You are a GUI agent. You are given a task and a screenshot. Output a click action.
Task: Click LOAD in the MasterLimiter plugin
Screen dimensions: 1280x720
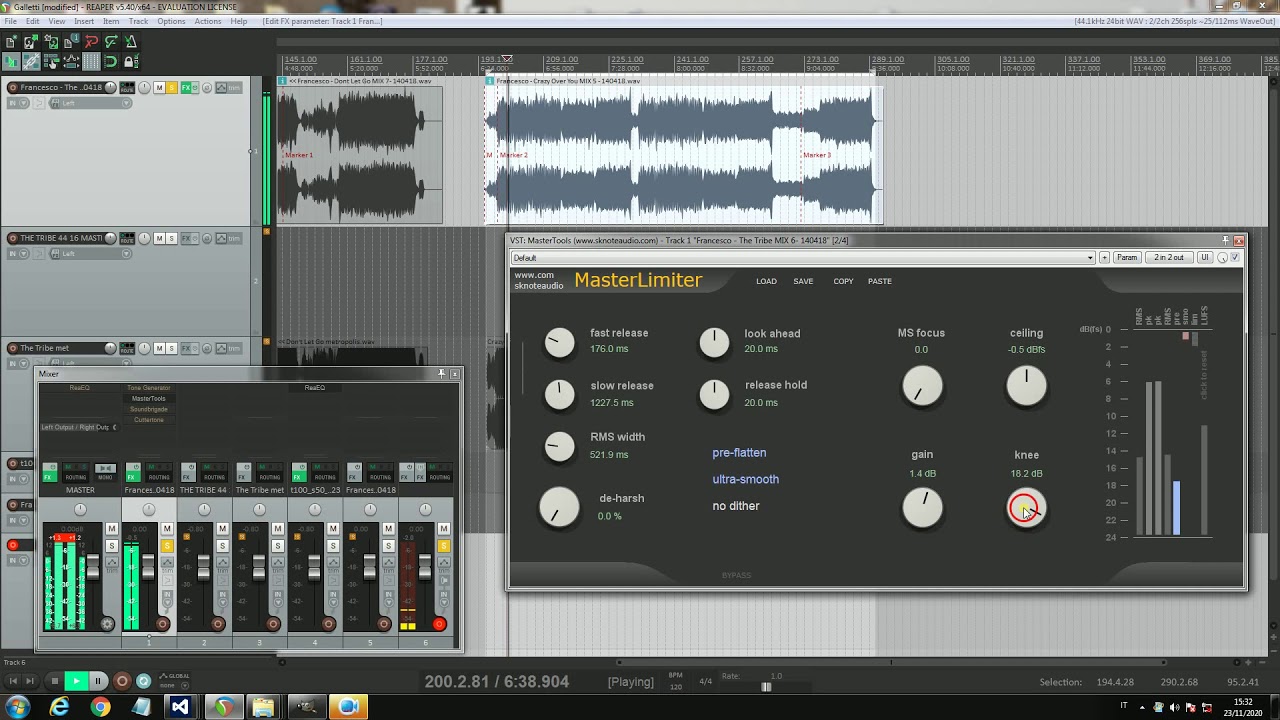tap(766, 281)
